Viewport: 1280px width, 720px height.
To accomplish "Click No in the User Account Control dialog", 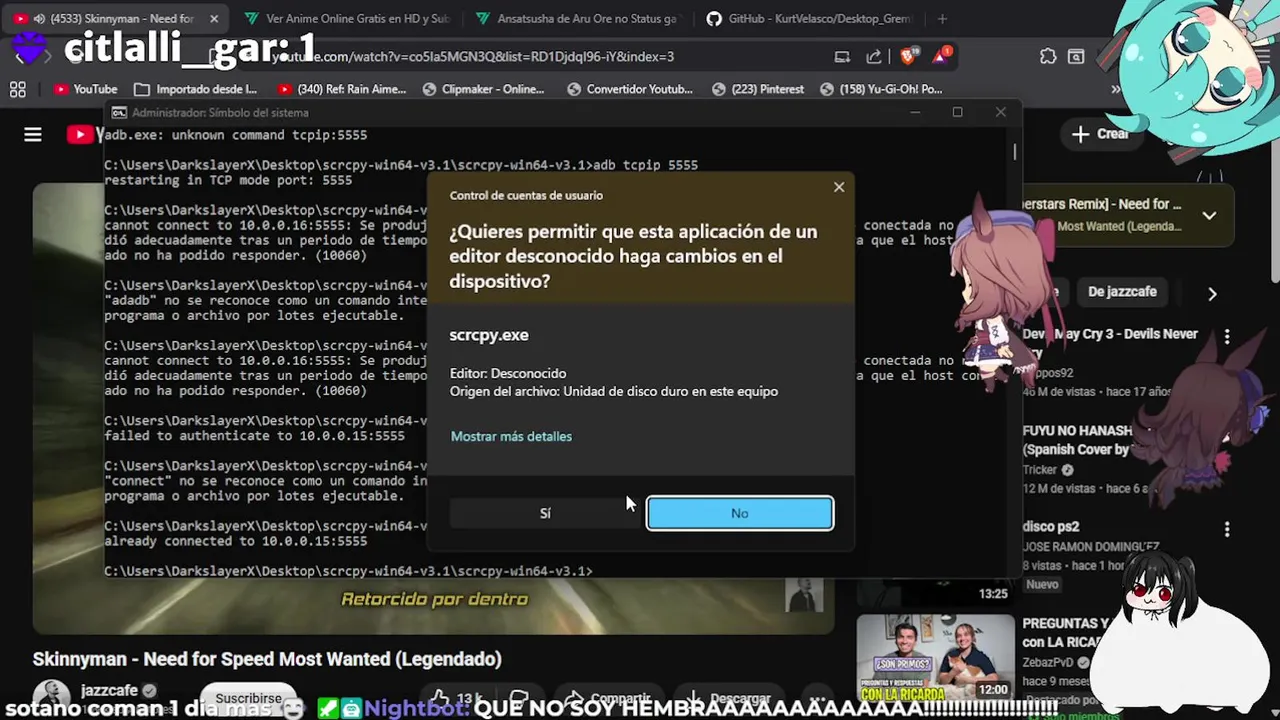I will (x=739, y=513).
